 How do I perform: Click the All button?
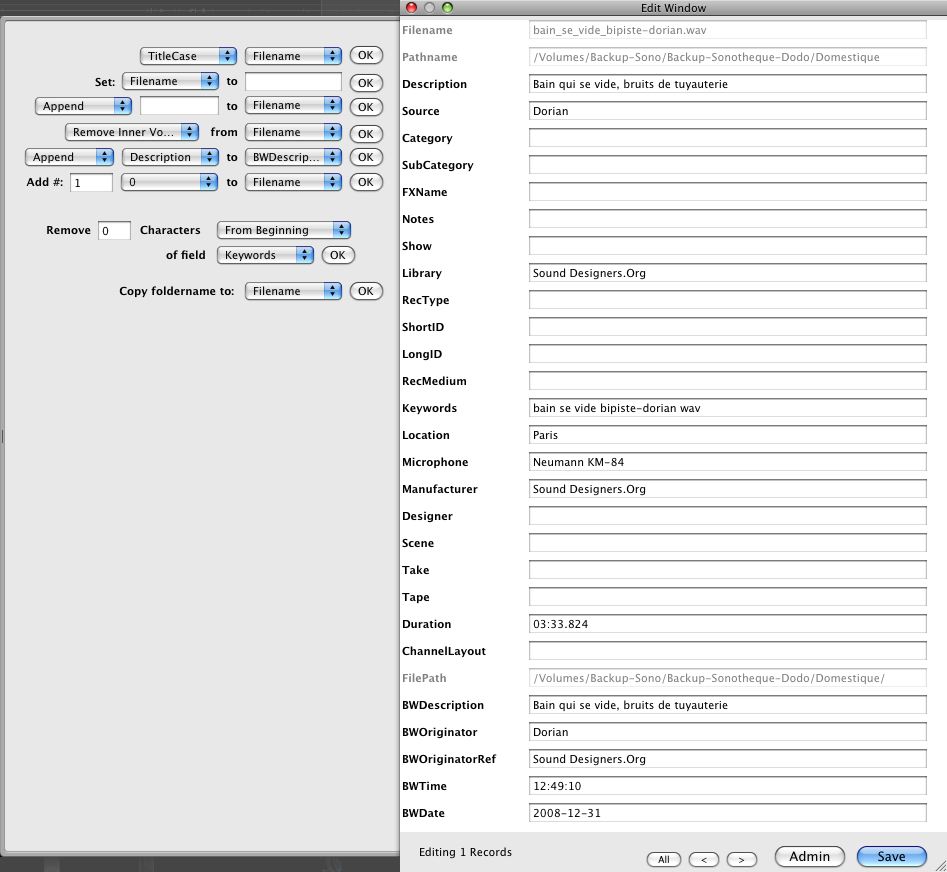tap(663, 859)
